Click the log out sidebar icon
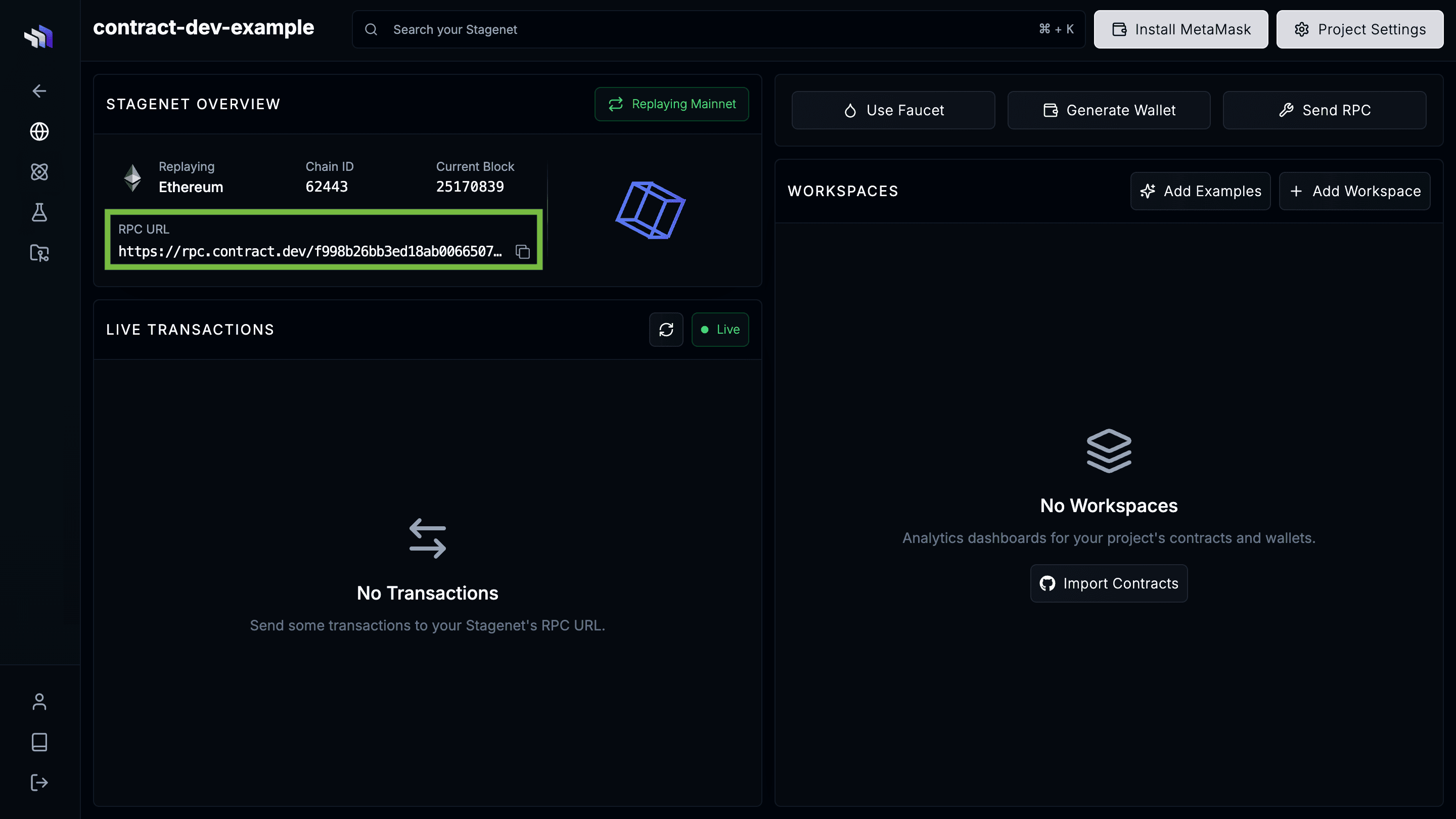The height and width of the screenshot is (819, 1456). click(x=39, y=783)
